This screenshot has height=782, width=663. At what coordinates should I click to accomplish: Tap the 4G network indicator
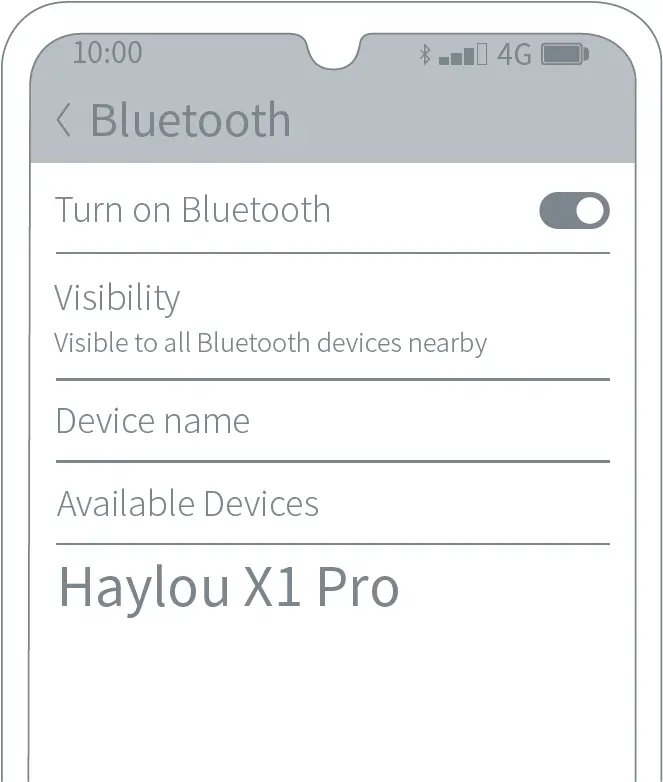[514, 54]
